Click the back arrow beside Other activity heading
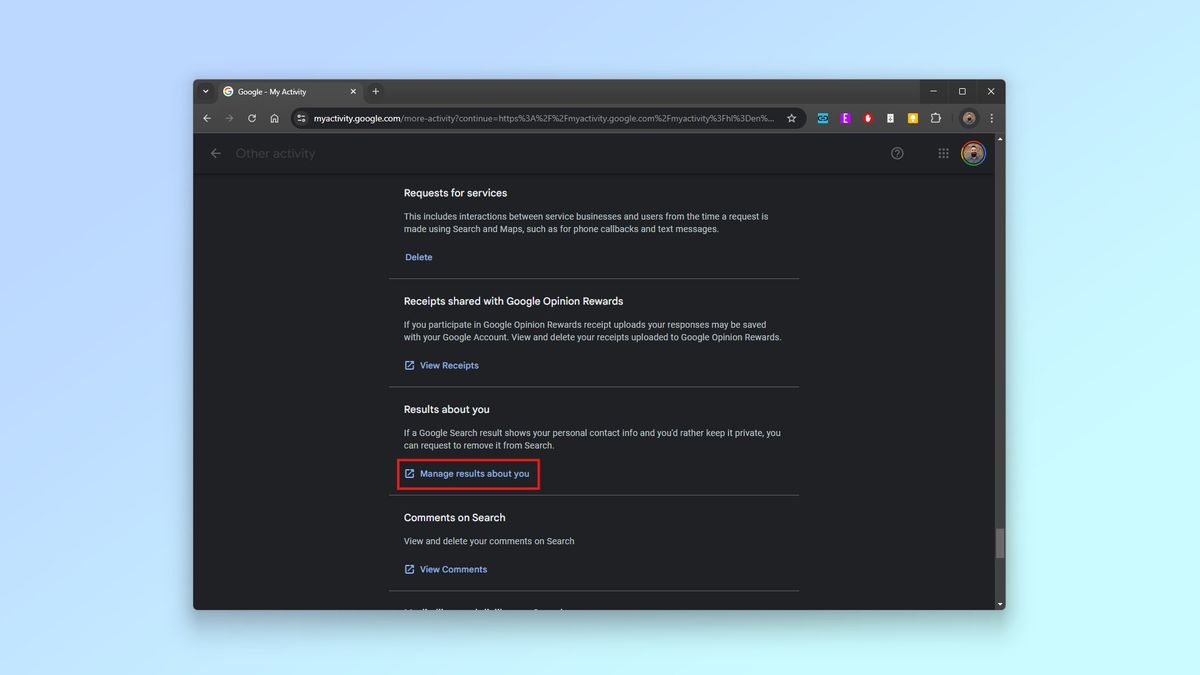The height and width of the screenshot is (675, 1200). point(216,153)
